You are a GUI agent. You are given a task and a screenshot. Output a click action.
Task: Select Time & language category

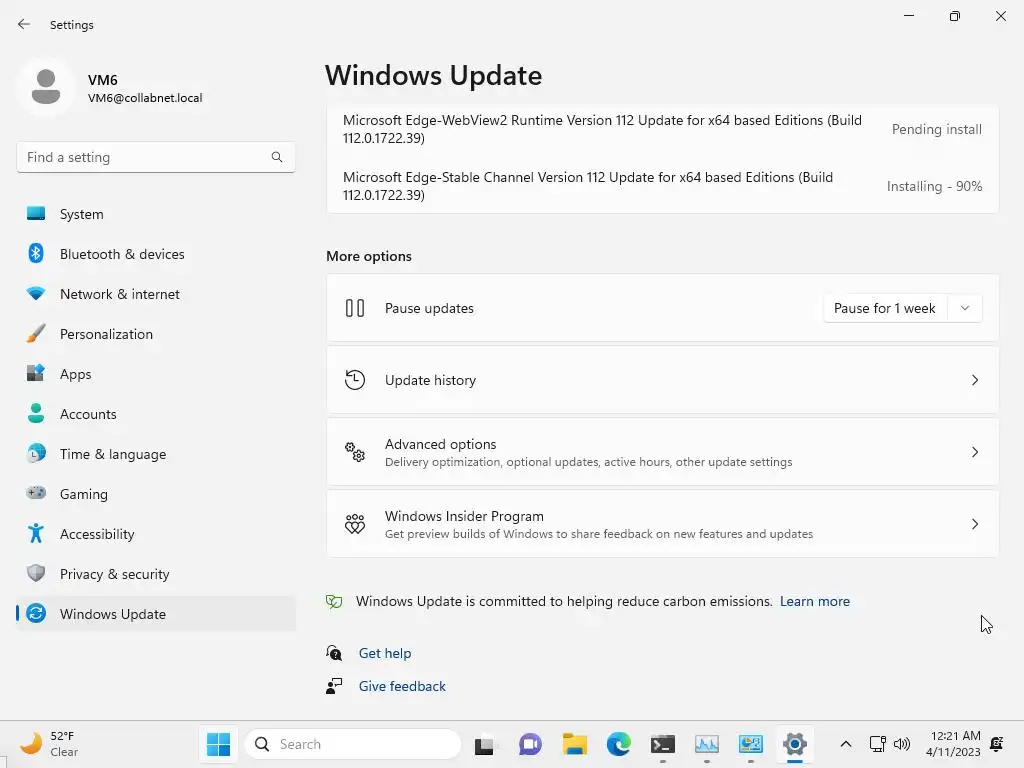[x=156, y=453]
